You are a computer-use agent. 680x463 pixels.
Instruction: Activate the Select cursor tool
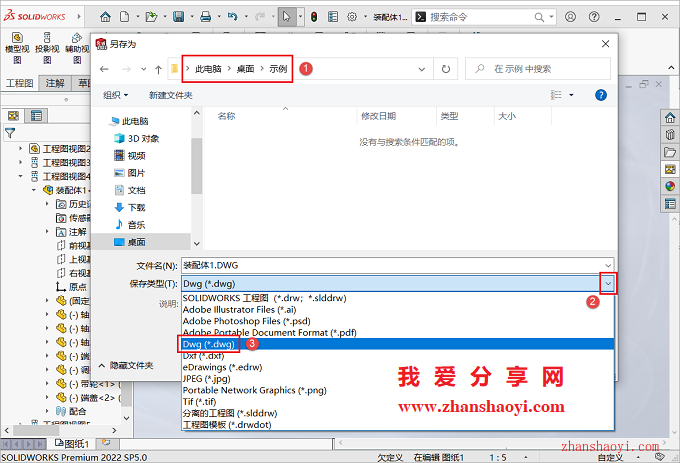[287, 17]
